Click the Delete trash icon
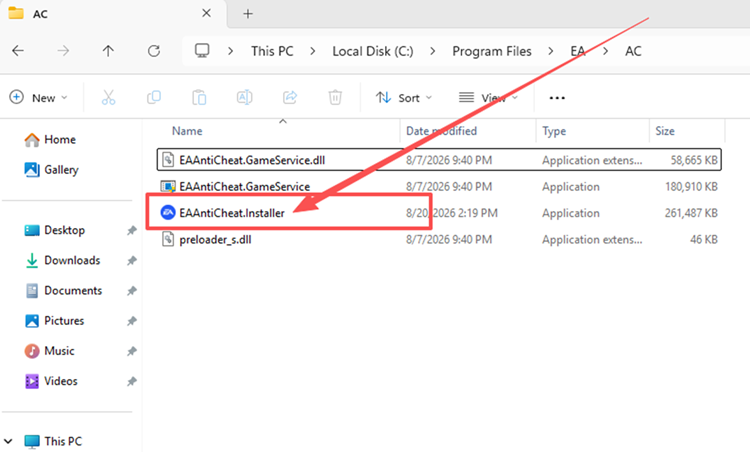The height and width of the screenshot is (452, 750). (335, 98)
